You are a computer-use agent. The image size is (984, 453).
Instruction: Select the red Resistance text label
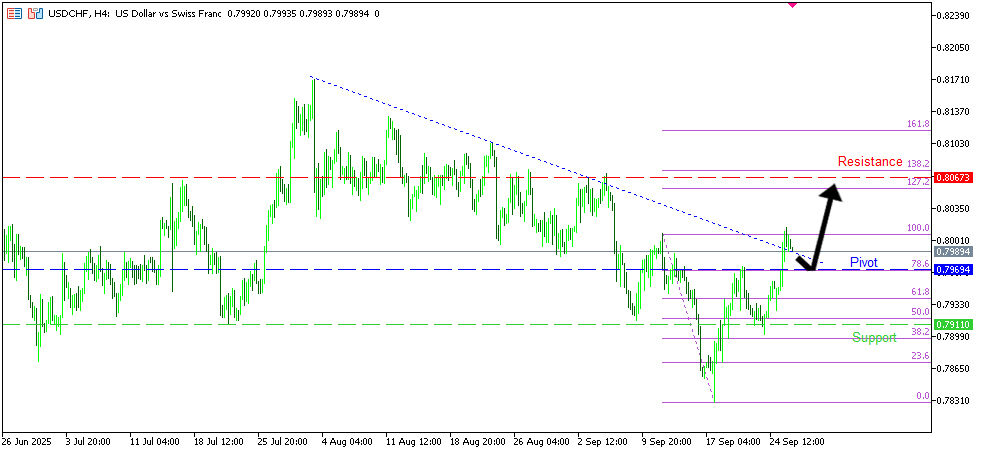(869, 162)
